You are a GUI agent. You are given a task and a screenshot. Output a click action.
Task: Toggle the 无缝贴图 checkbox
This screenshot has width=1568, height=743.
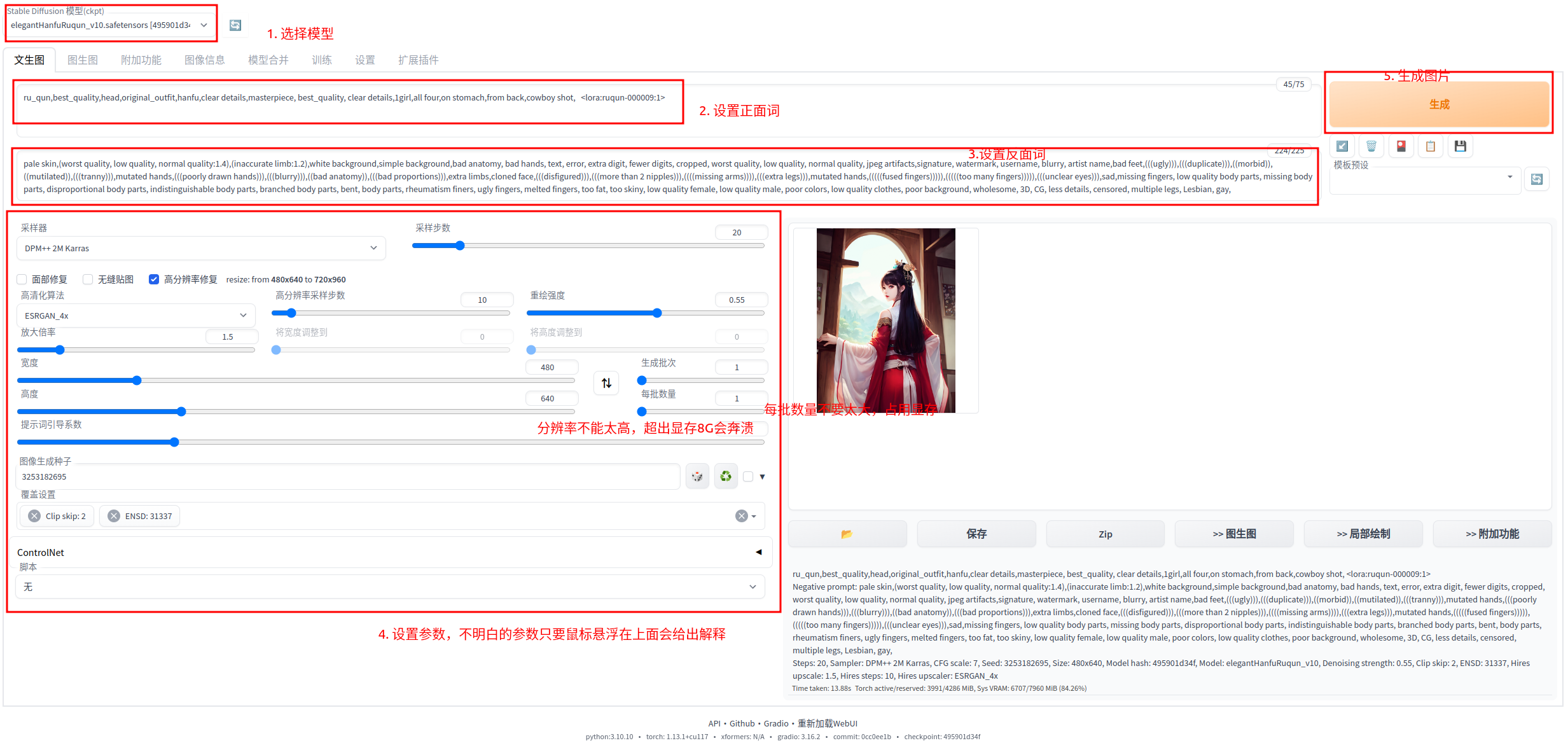[x=88, y=279]
